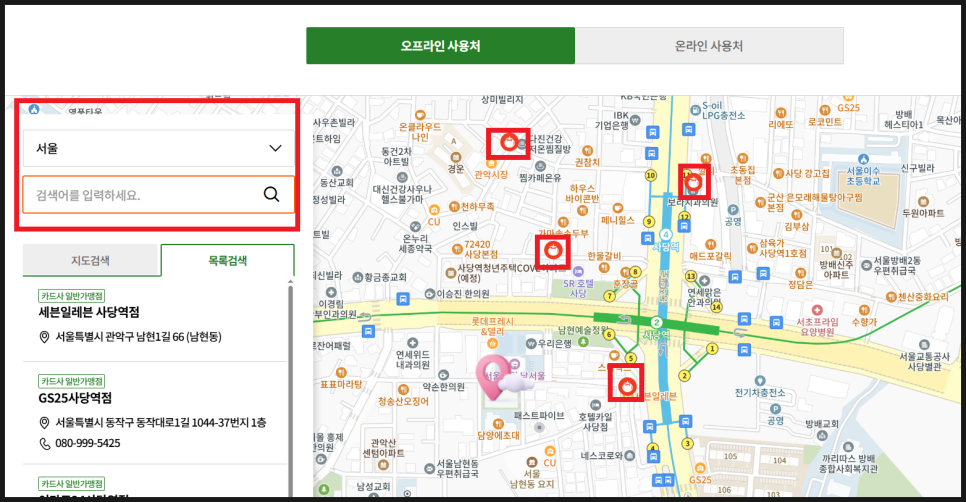966x502 pixels.
Task: Click the magnifier search icon
Action: click(272, 195)
